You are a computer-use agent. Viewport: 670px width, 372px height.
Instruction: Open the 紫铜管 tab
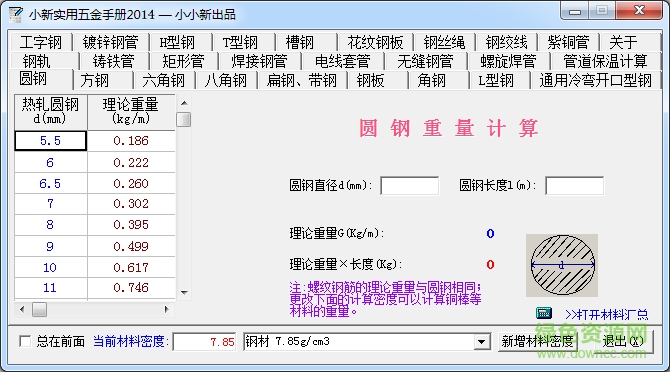pyautogui.click(x=569, y=42)
